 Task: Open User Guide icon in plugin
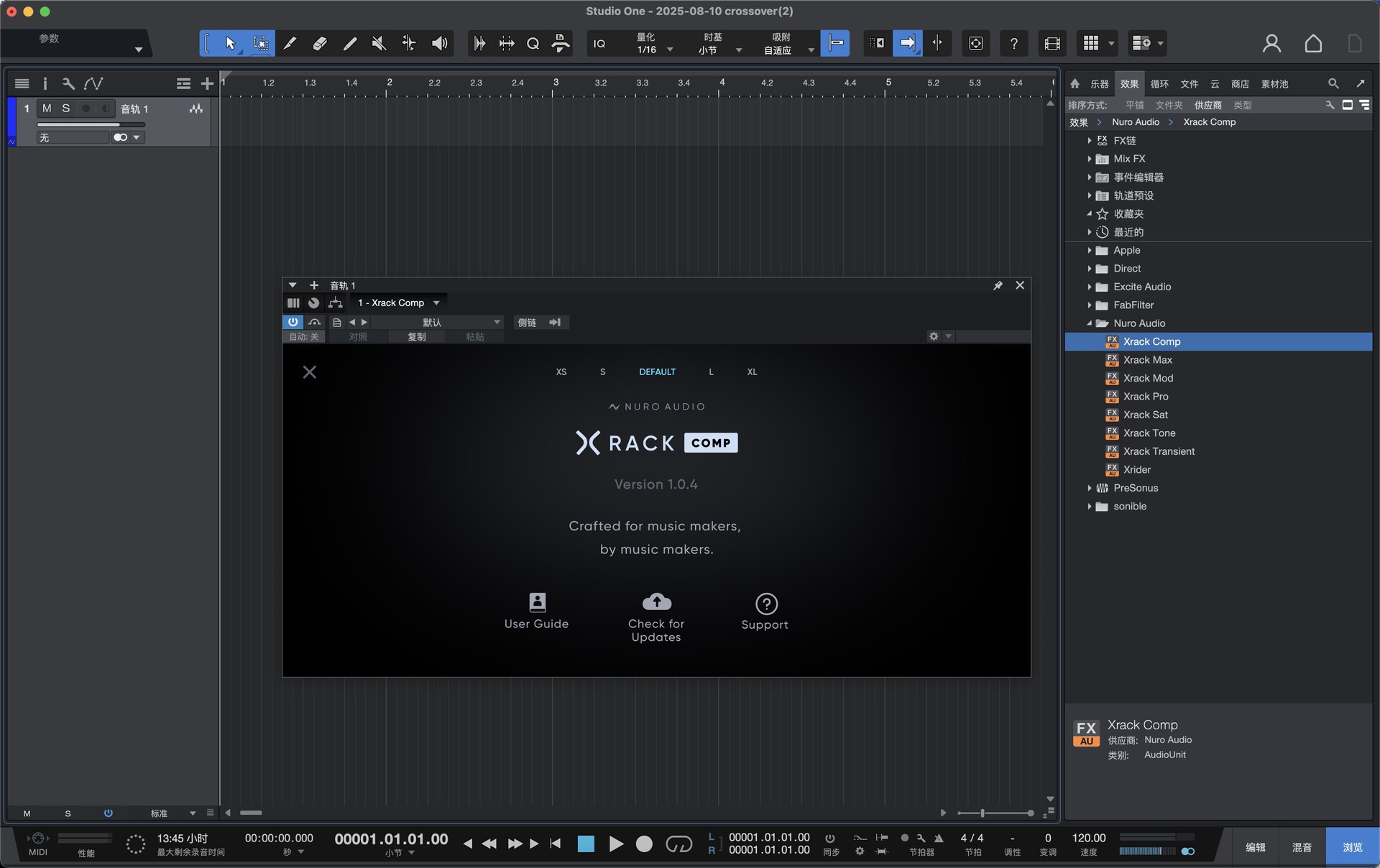[537, 602]
